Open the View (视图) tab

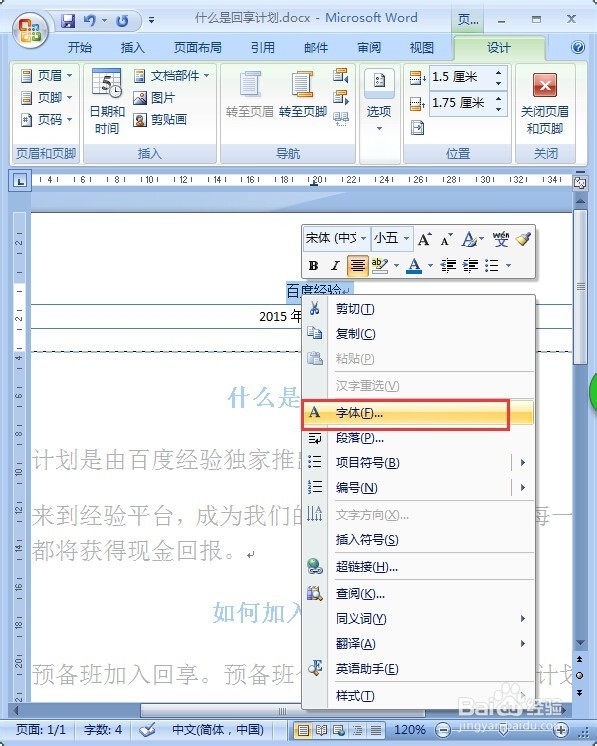[421, 47]
